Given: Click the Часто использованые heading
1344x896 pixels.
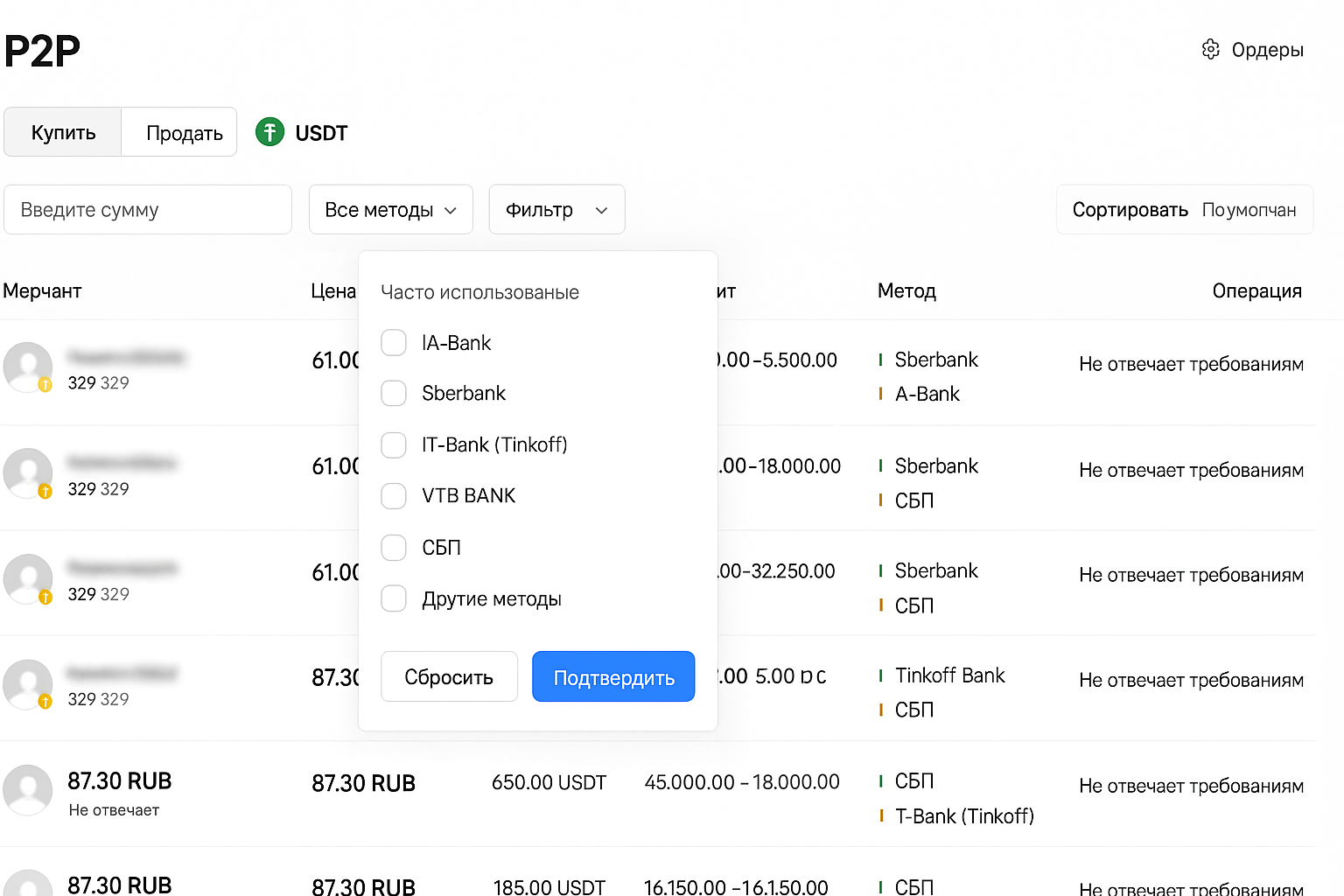Looking at the screenshot, I should click(479, 292).
